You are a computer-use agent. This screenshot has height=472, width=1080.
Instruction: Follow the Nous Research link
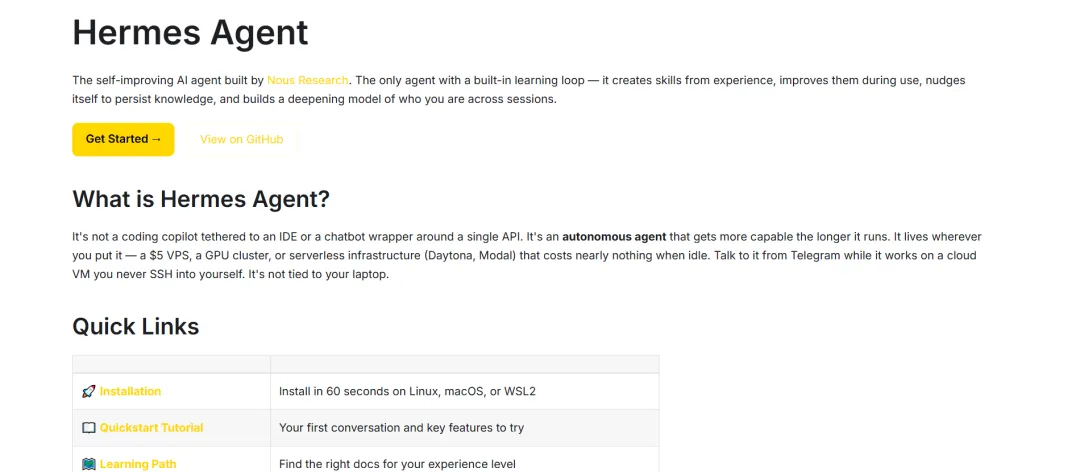pos(307,80)
